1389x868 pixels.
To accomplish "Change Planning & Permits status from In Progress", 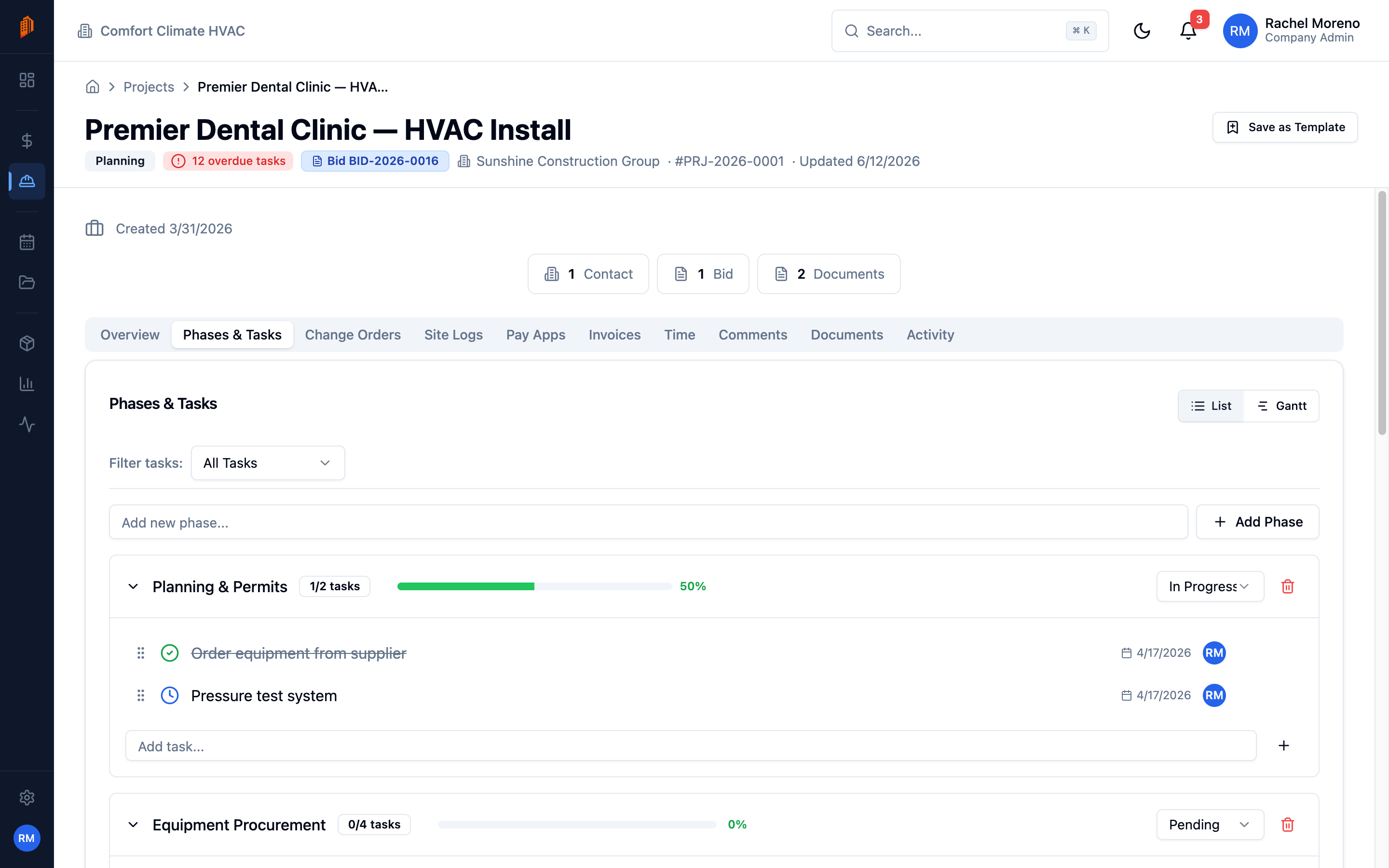I will tap(1210, 586).
